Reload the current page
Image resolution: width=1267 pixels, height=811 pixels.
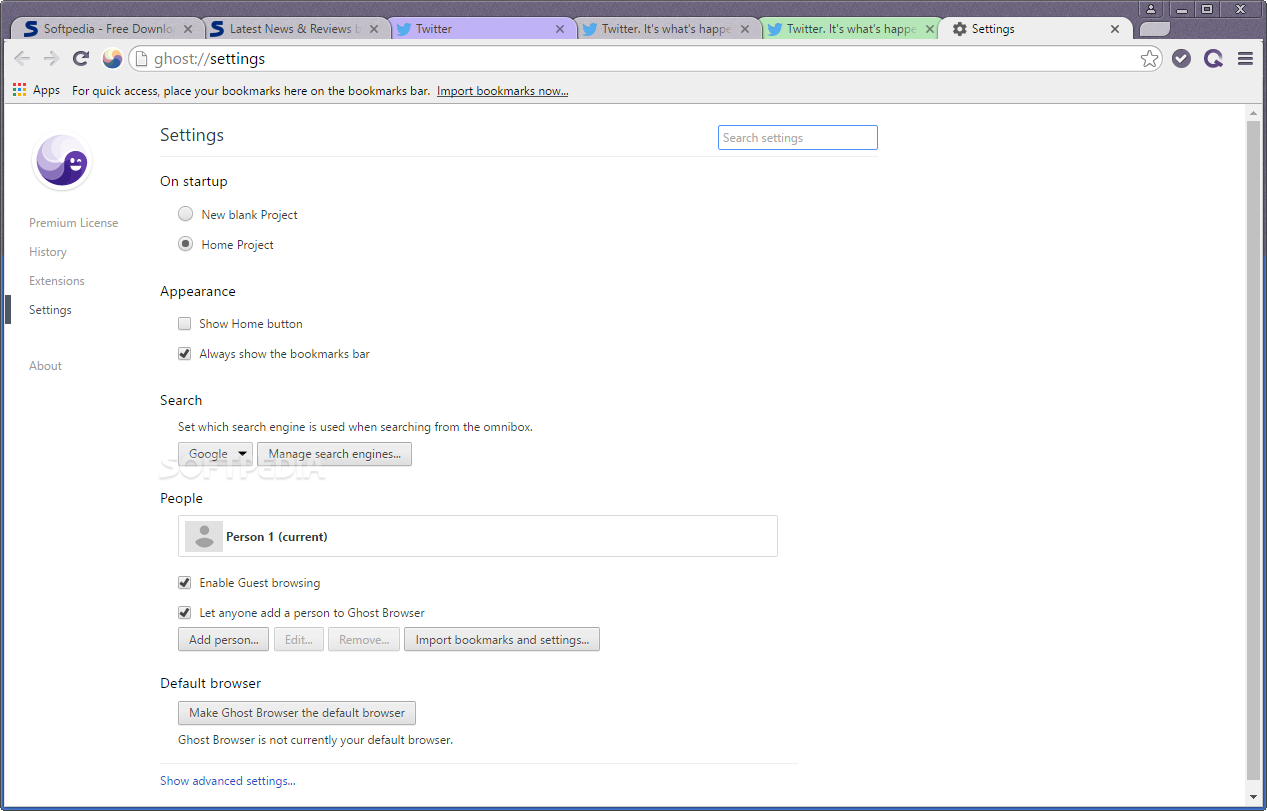point(81,59)
